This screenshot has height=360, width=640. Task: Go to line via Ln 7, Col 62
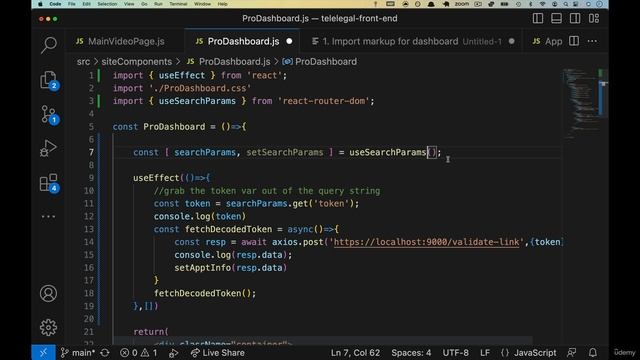[355, 353]
